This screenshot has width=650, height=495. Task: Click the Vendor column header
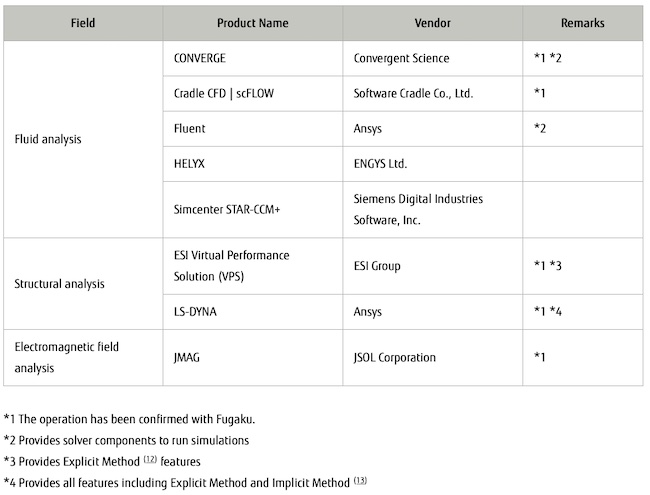click(x=433, y=23)
